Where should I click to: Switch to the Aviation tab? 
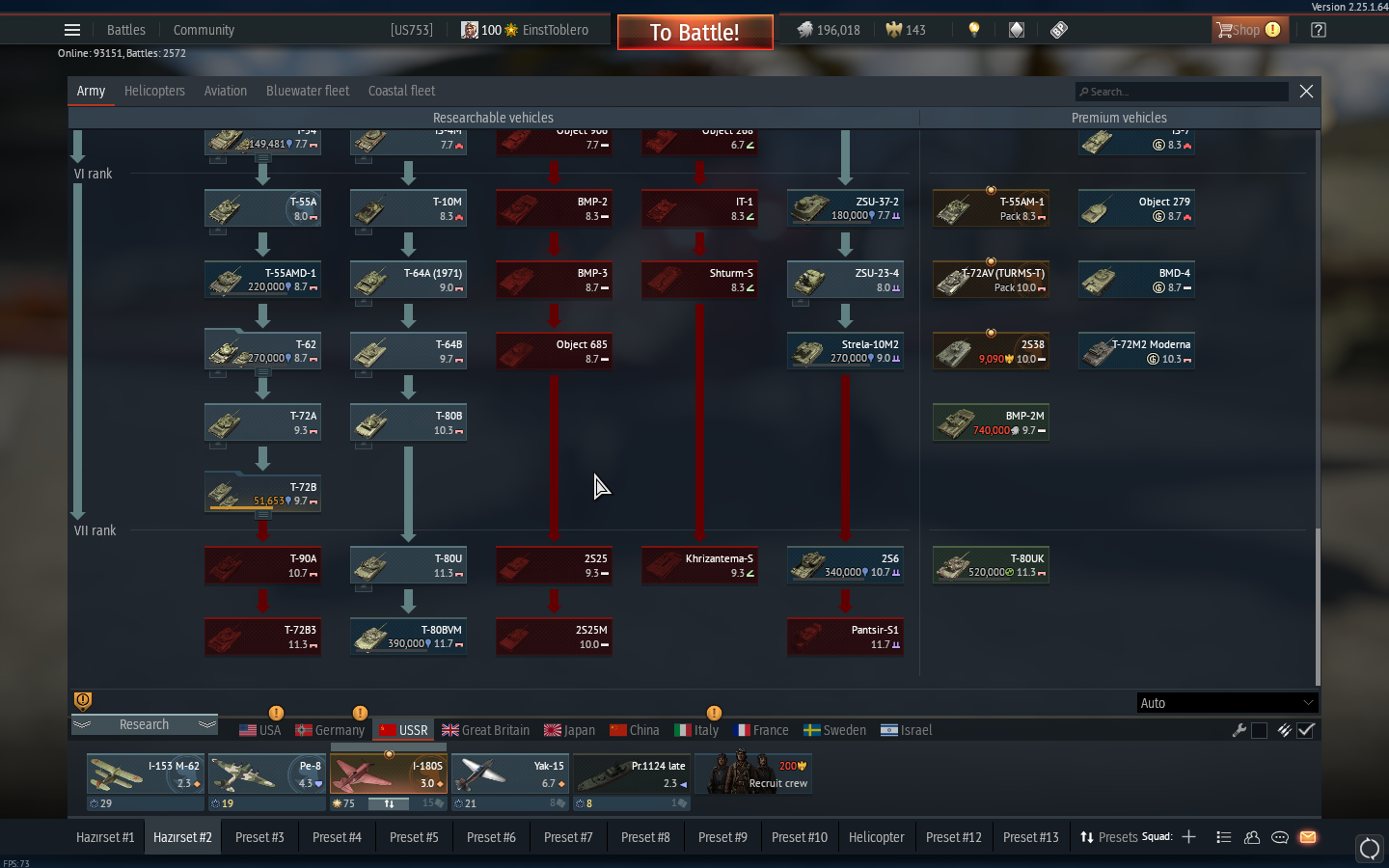[x=226, y=91]
